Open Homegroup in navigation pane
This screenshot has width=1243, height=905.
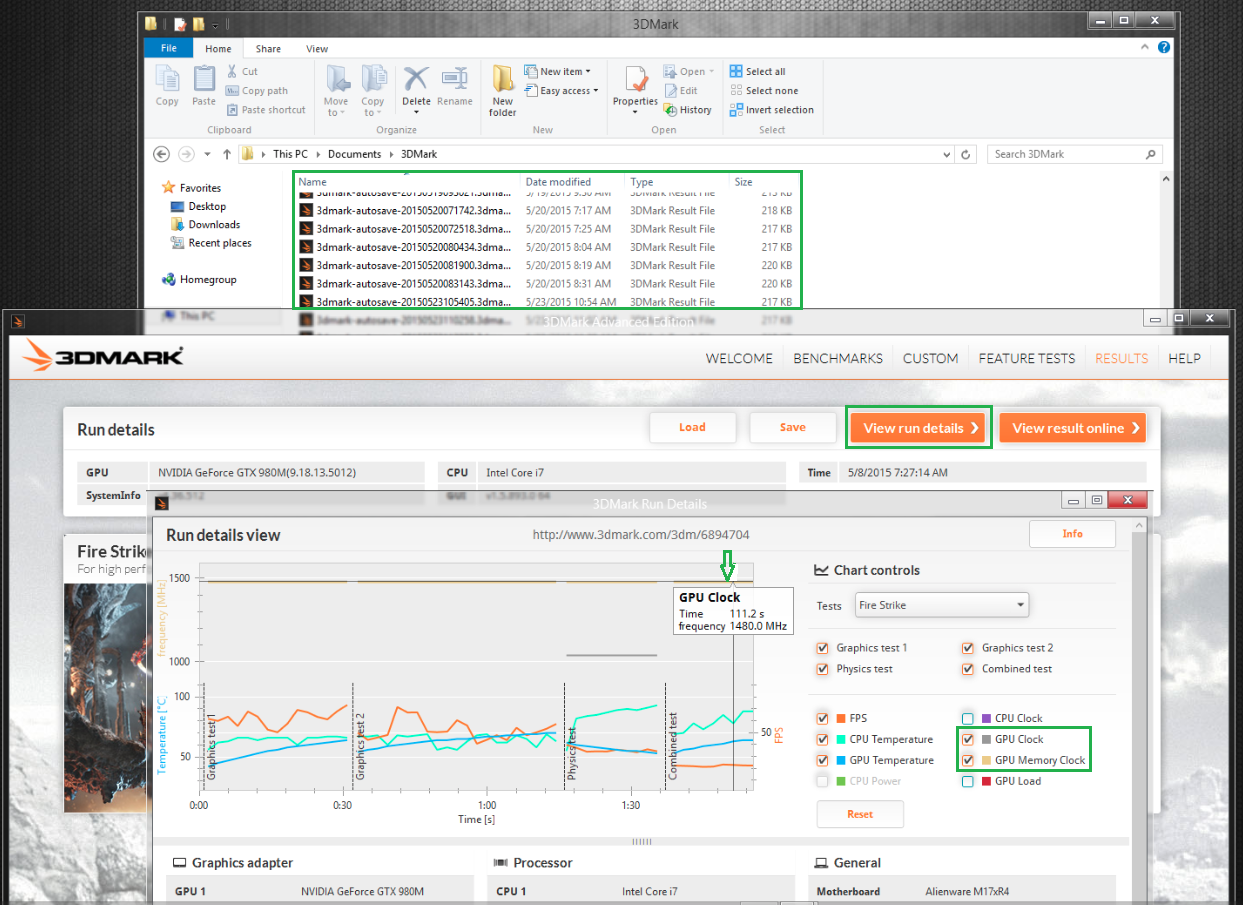click(198, 280)
